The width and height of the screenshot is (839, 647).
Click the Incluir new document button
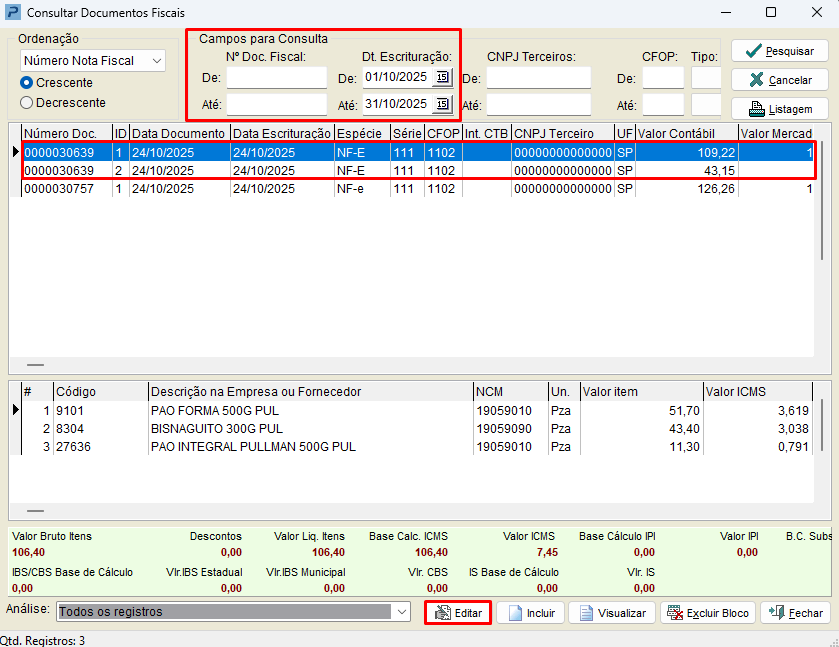click(x=530, y=613)
